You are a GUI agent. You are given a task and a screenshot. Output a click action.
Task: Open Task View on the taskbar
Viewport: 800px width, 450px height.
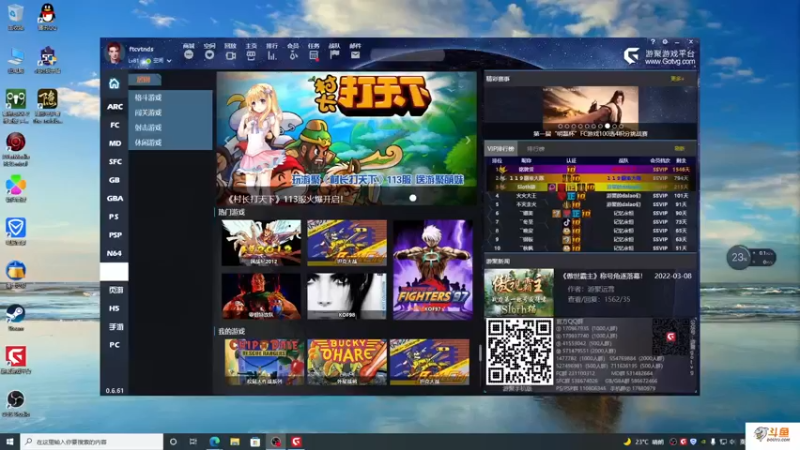(x=193, y=441)
